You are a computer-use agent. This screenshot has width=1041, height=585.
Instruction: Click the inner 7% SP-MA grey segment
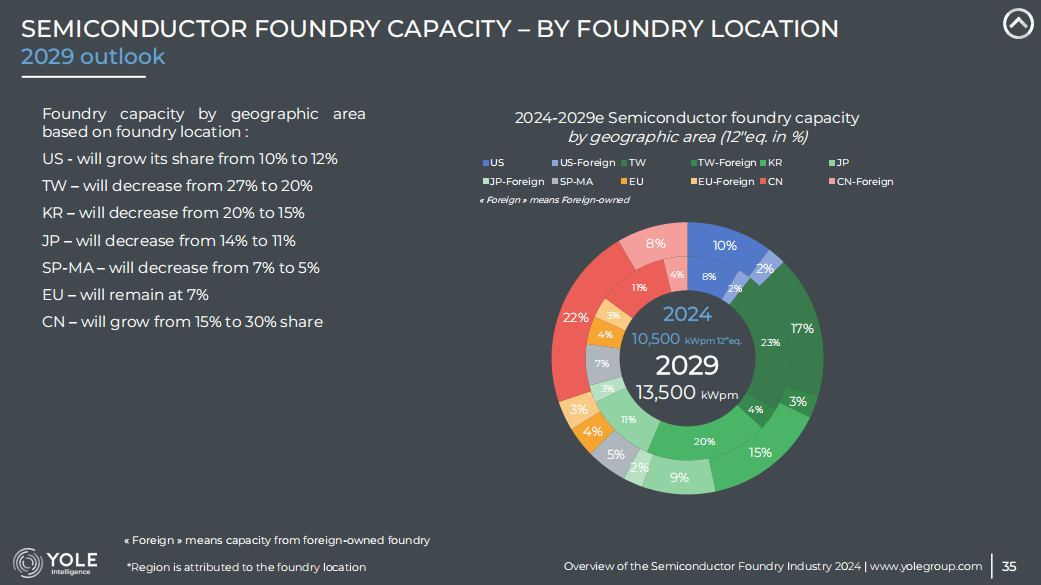pyautogui.click(x=601, y=363)
